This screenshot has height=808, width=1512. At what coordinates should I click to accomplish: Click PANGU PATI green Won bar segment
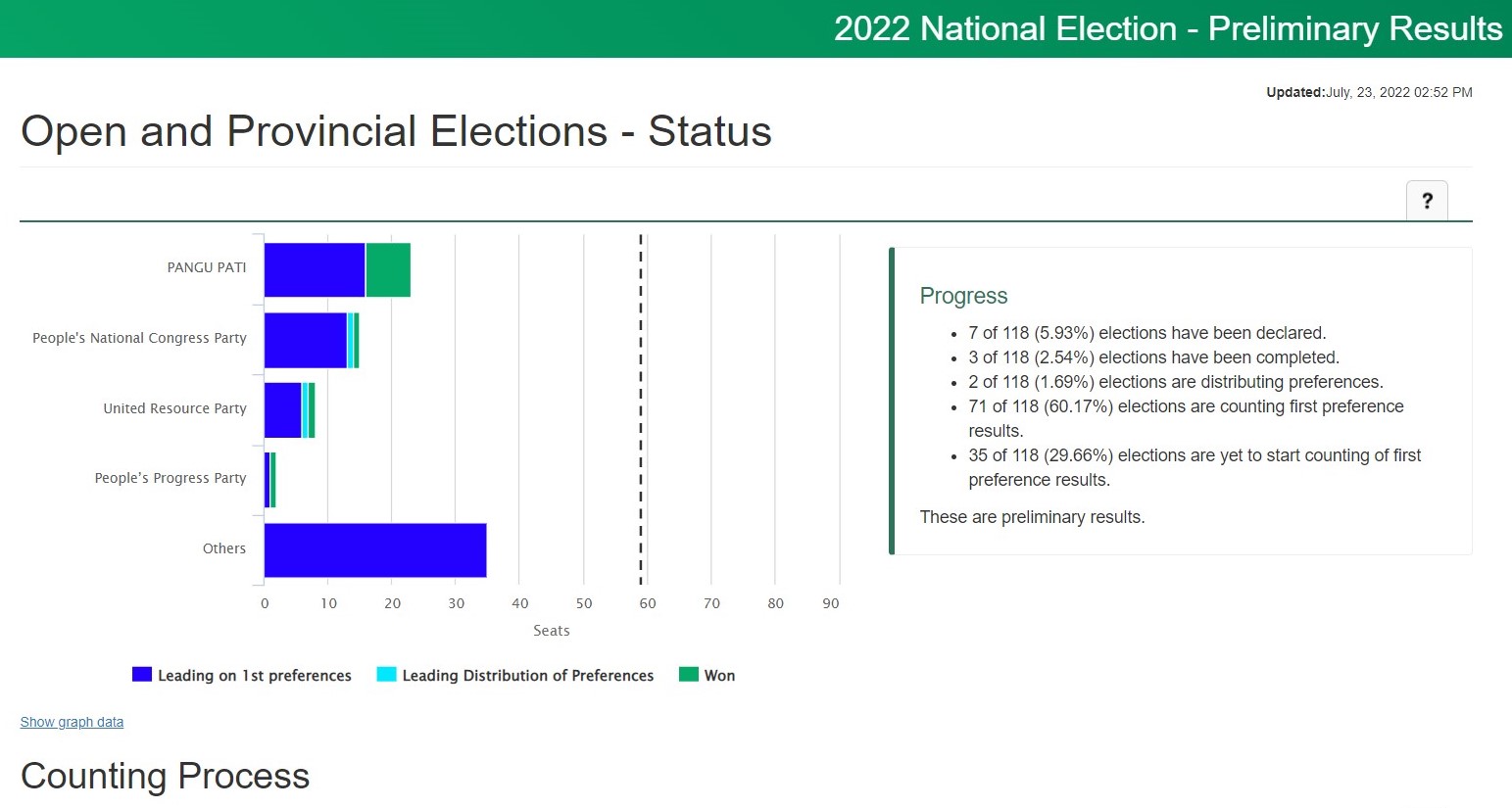point(388,270)
